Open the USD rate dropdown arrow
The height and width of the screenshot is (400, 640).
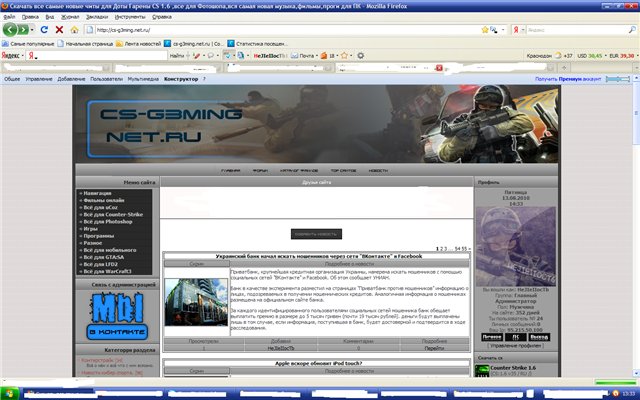605,56
